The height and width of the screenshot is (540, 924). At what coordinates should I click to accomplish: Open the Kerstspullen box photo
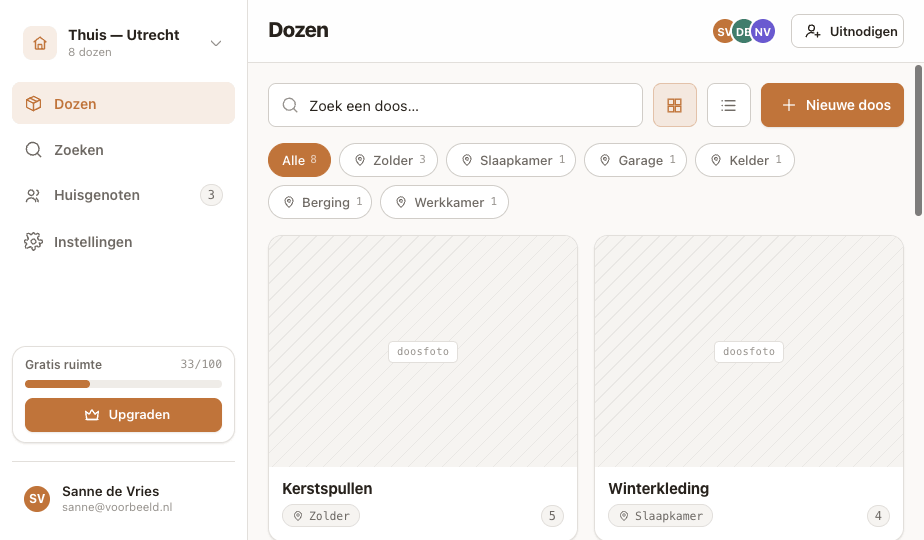tap(423, 351)
